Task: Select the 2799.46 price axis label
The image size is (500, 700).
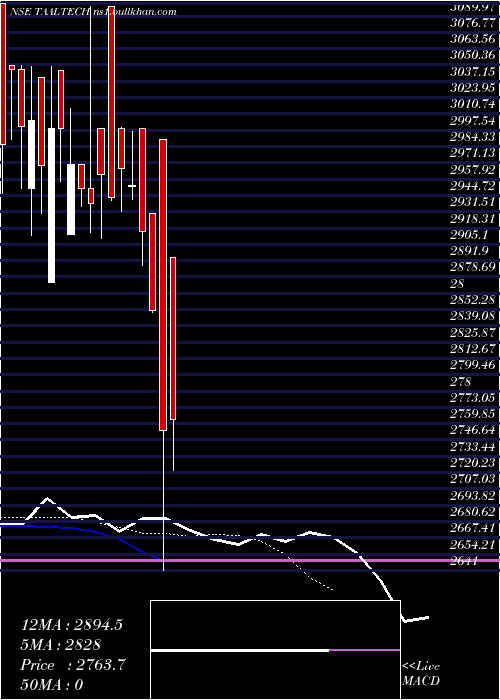Action: coord(472,365)
